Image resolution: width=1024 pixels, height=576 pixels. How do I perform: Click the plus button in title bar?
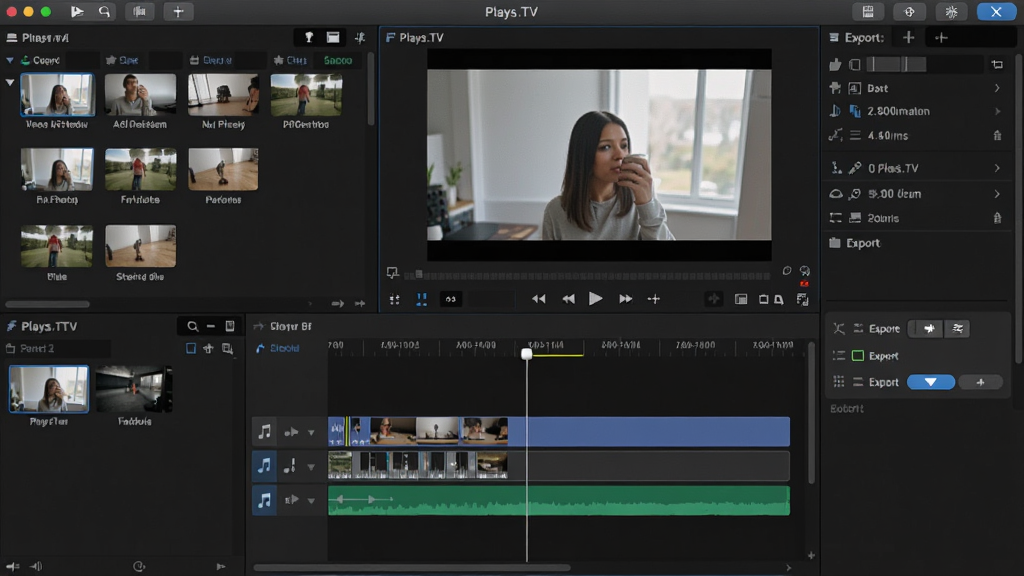(178, 11)
